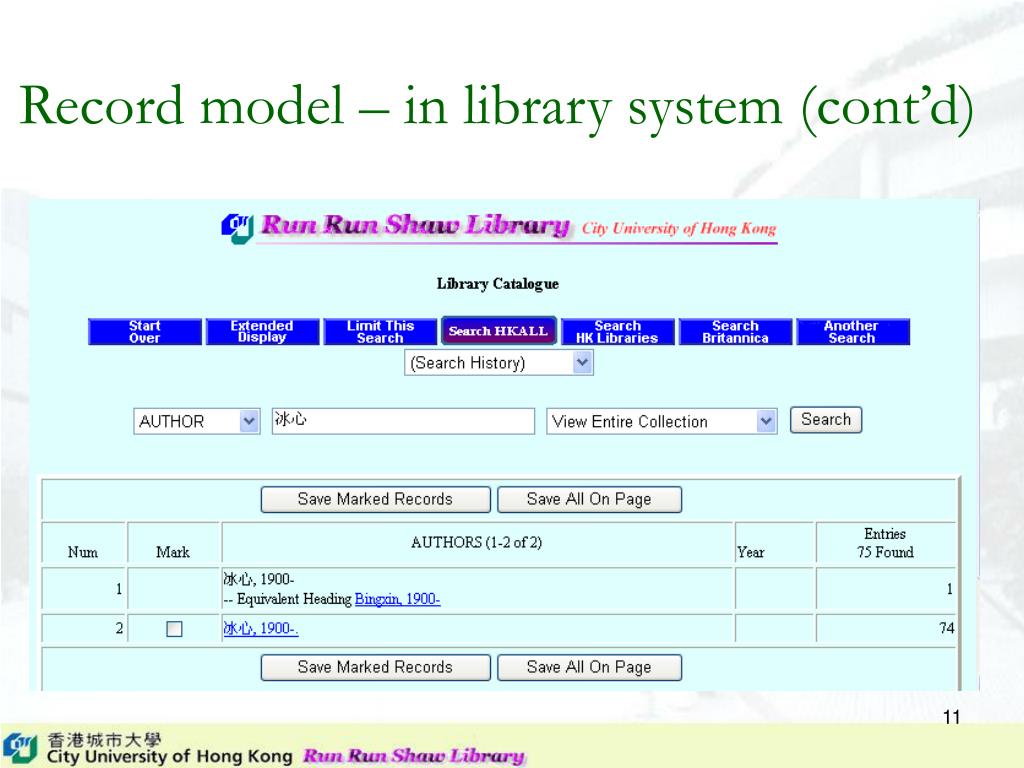Image resolution: width=1024 pixels, height=768 pixels.
Task: Click the upper Save All On Page button
Action: (x=589, y=500)
